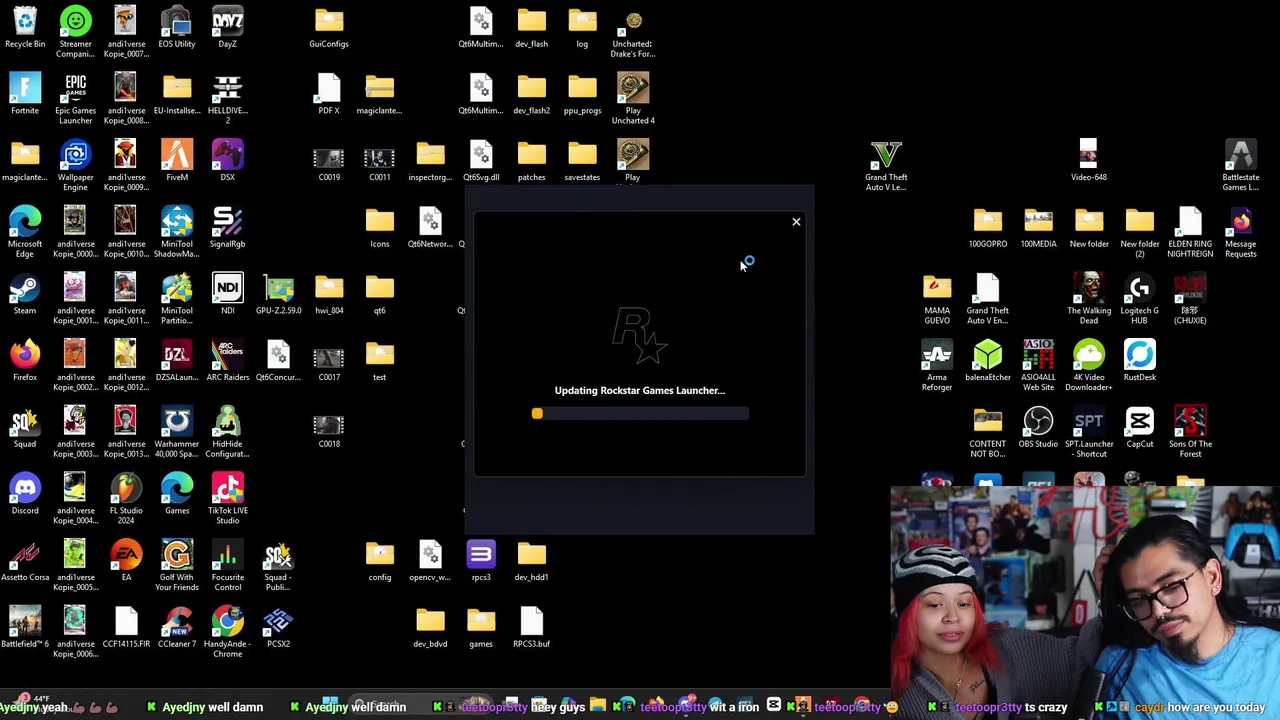Open the Golf With Your Friends icon
1280x720 pixels.
point(177,565)
